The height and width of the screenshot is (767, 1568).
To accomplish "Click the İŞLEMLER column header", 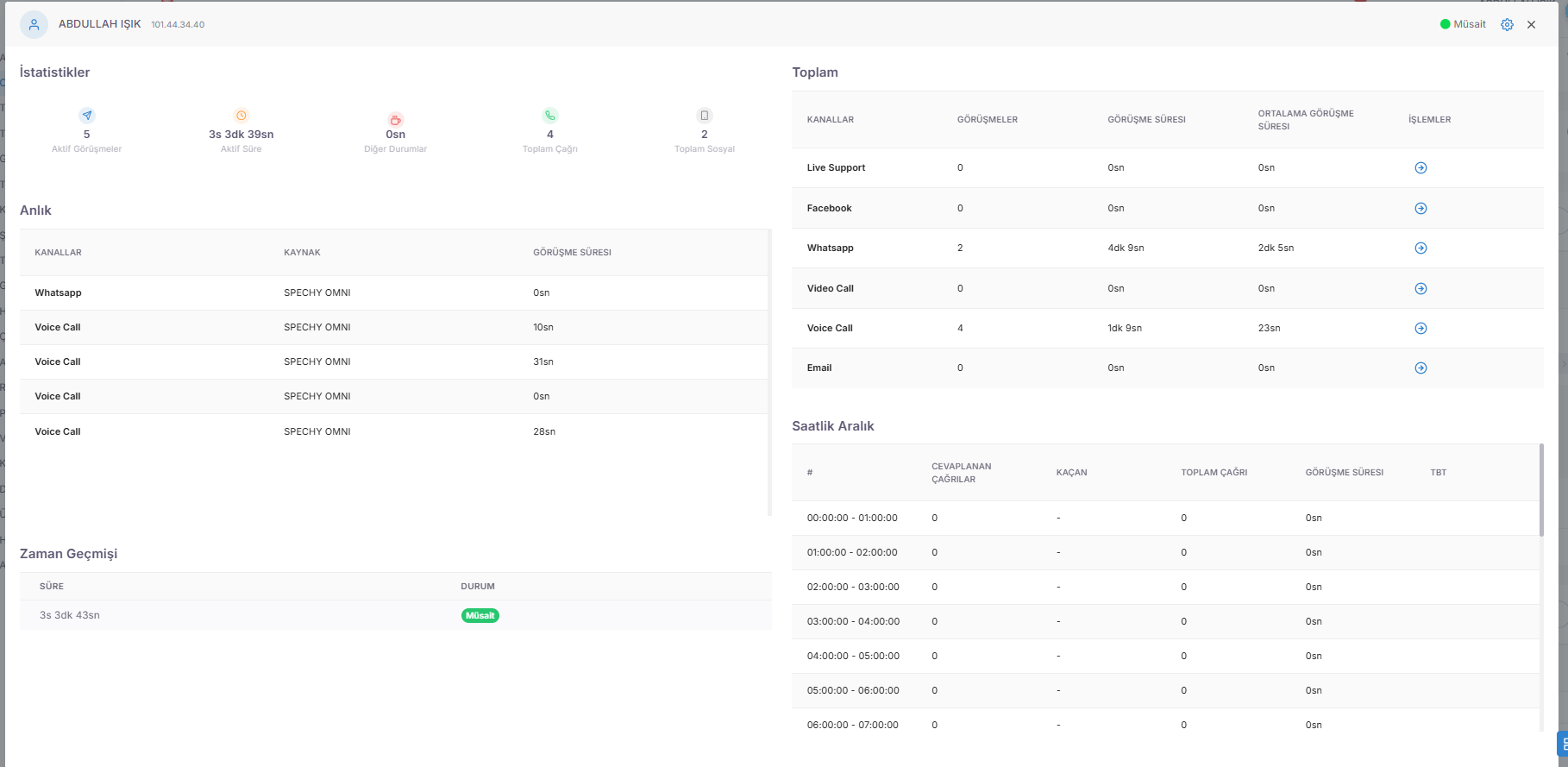I will click(1429, 120).
